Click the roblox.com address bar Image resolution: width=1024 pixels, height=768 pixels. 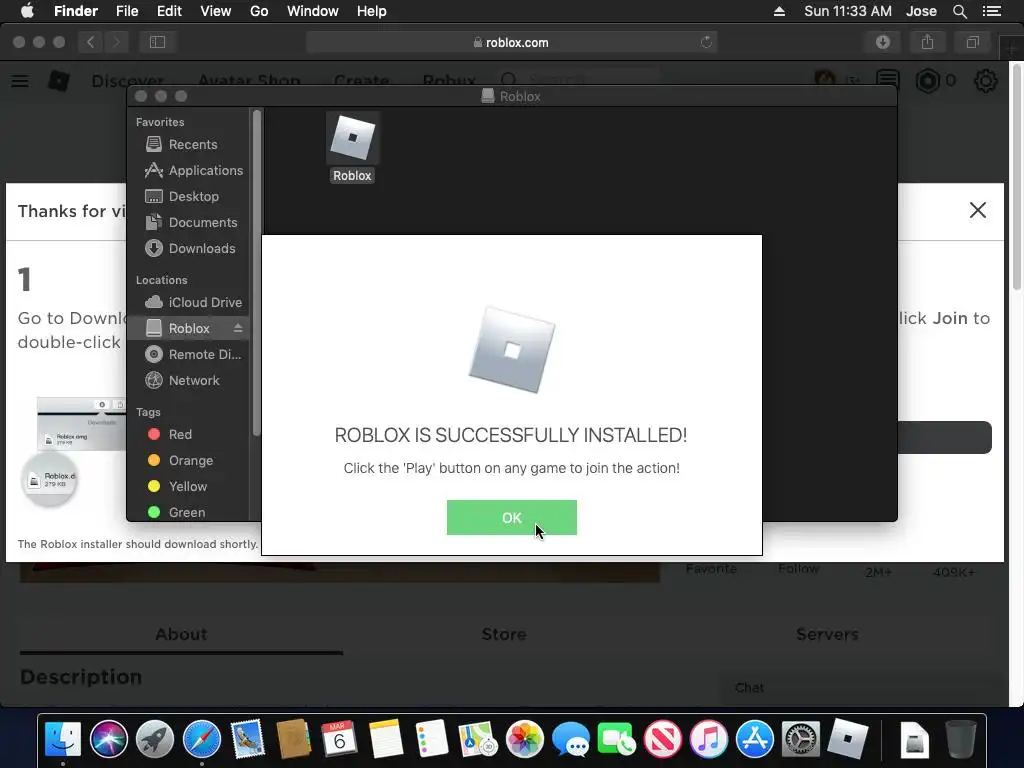511,42
